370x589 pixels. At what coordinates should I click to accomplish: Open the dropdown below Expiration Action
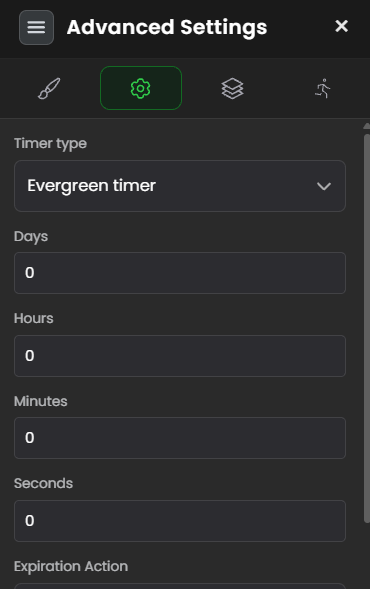[180, 586]
